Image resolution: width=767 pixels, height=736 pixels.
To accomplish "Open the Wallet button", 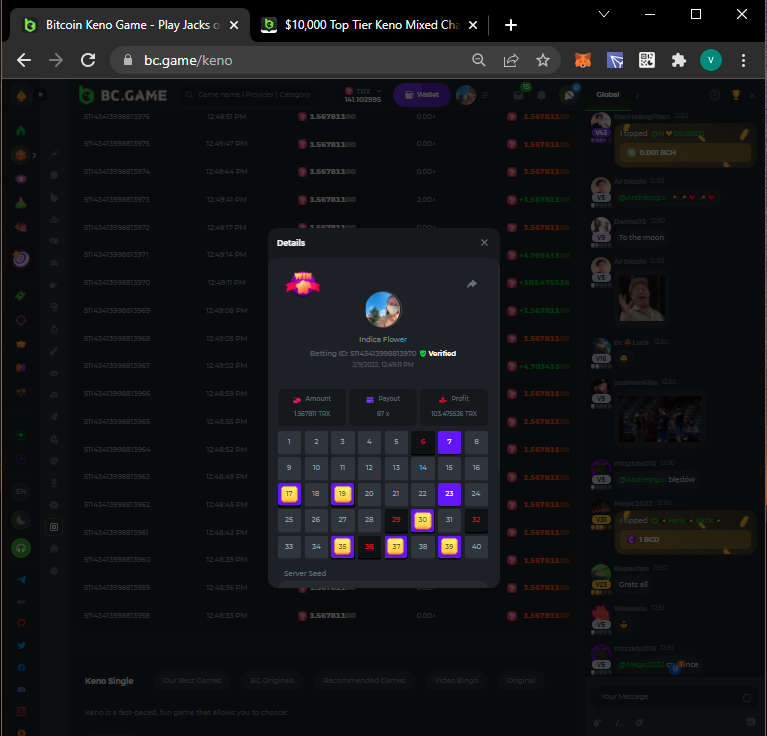I will coord(421,95).
